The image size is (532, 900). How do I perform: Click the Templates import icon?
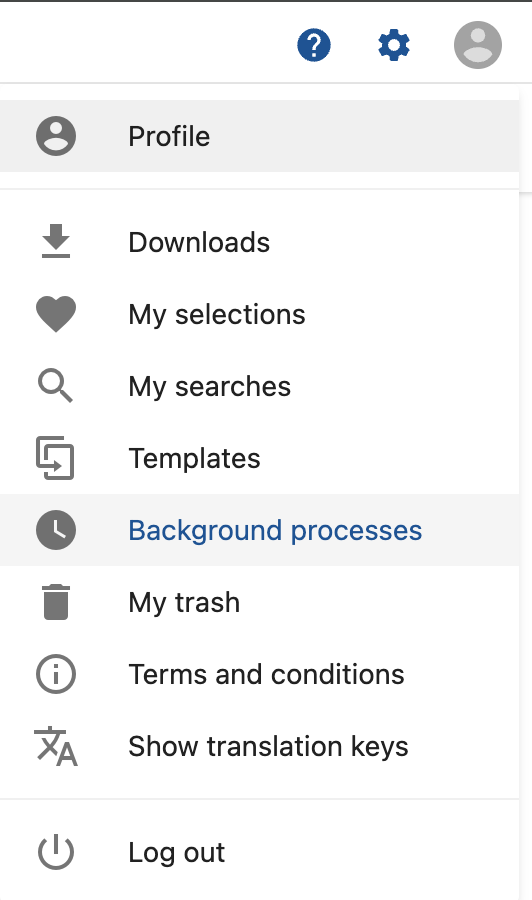56,458
